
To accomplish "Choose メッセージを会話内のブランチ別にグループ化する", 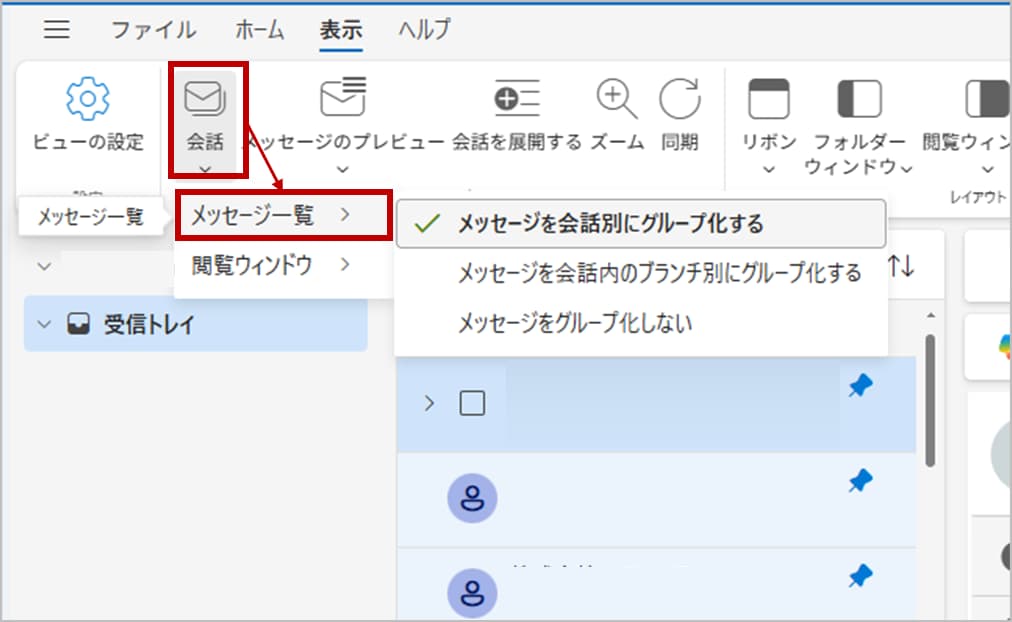I will coord(659,273).
